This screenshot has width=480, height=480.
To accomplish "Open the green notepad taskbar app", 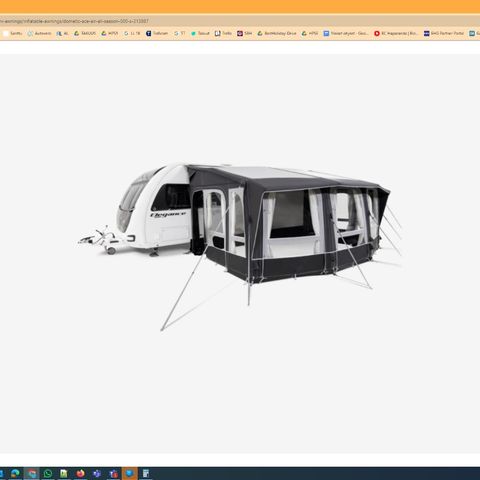I will [64, 473].
